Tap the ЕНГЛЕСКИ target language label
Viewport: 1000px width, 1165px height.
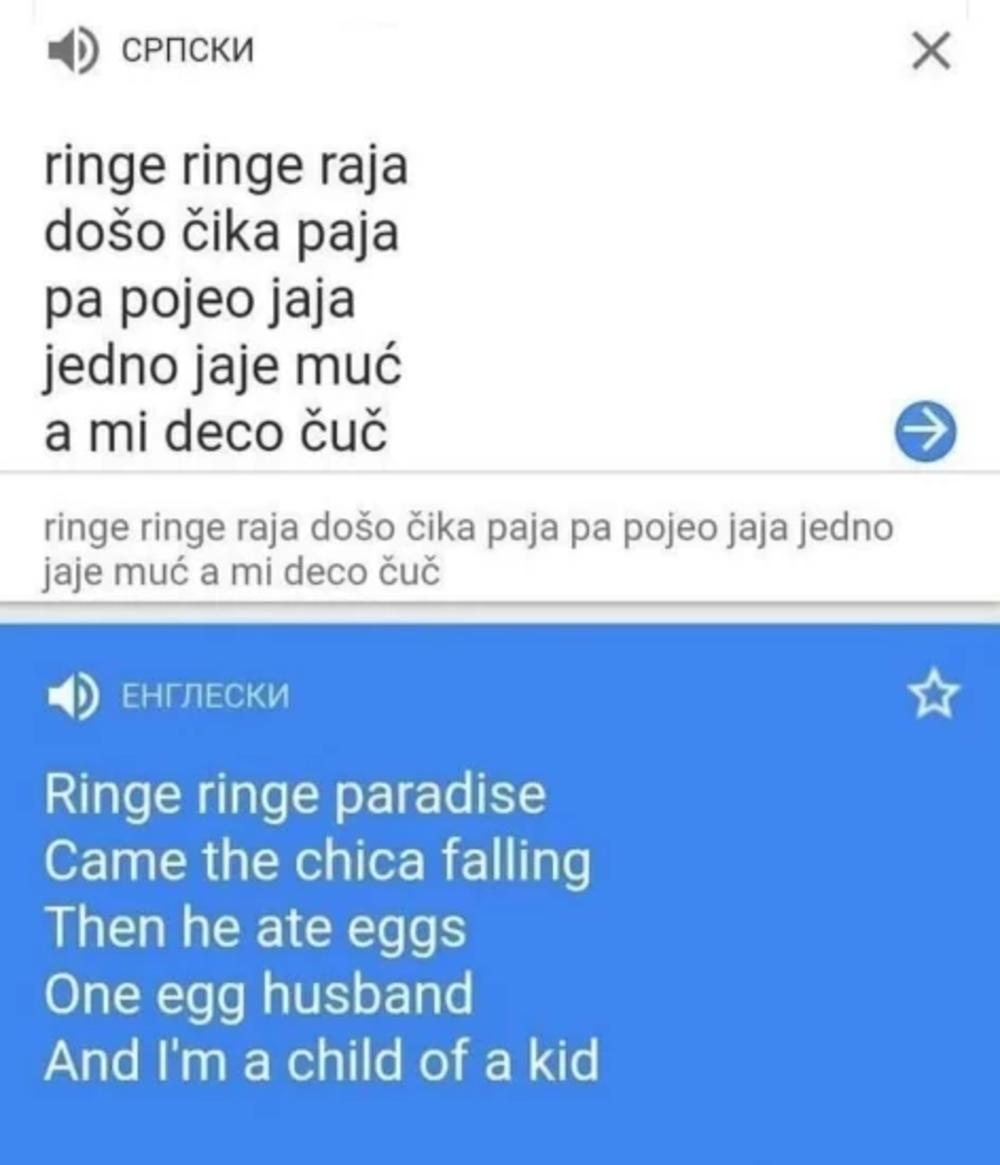coord(204,695)
